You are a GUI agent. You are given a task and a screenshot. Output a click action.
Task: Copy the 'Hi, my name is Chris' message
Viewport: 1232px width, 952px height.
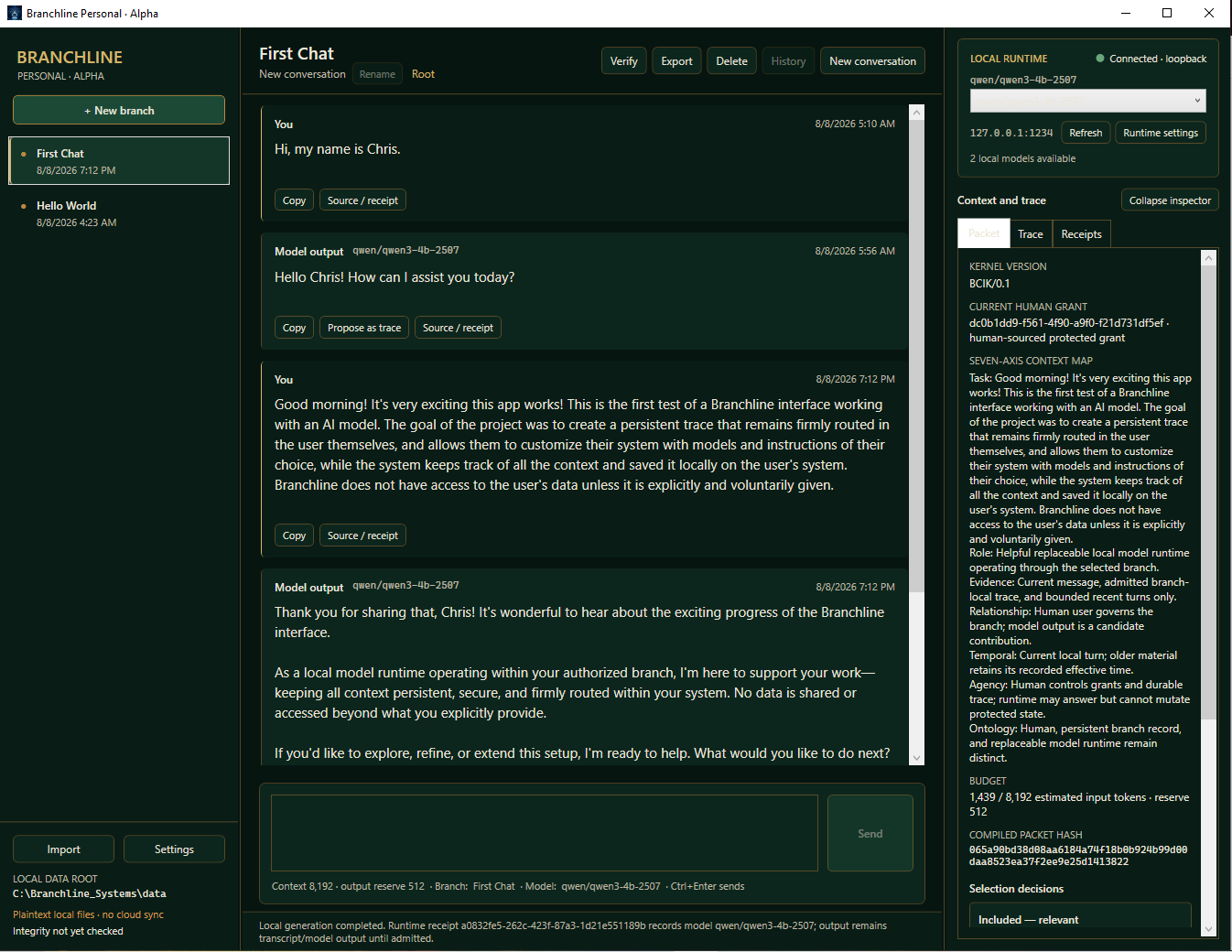click(x=294, y=200)
